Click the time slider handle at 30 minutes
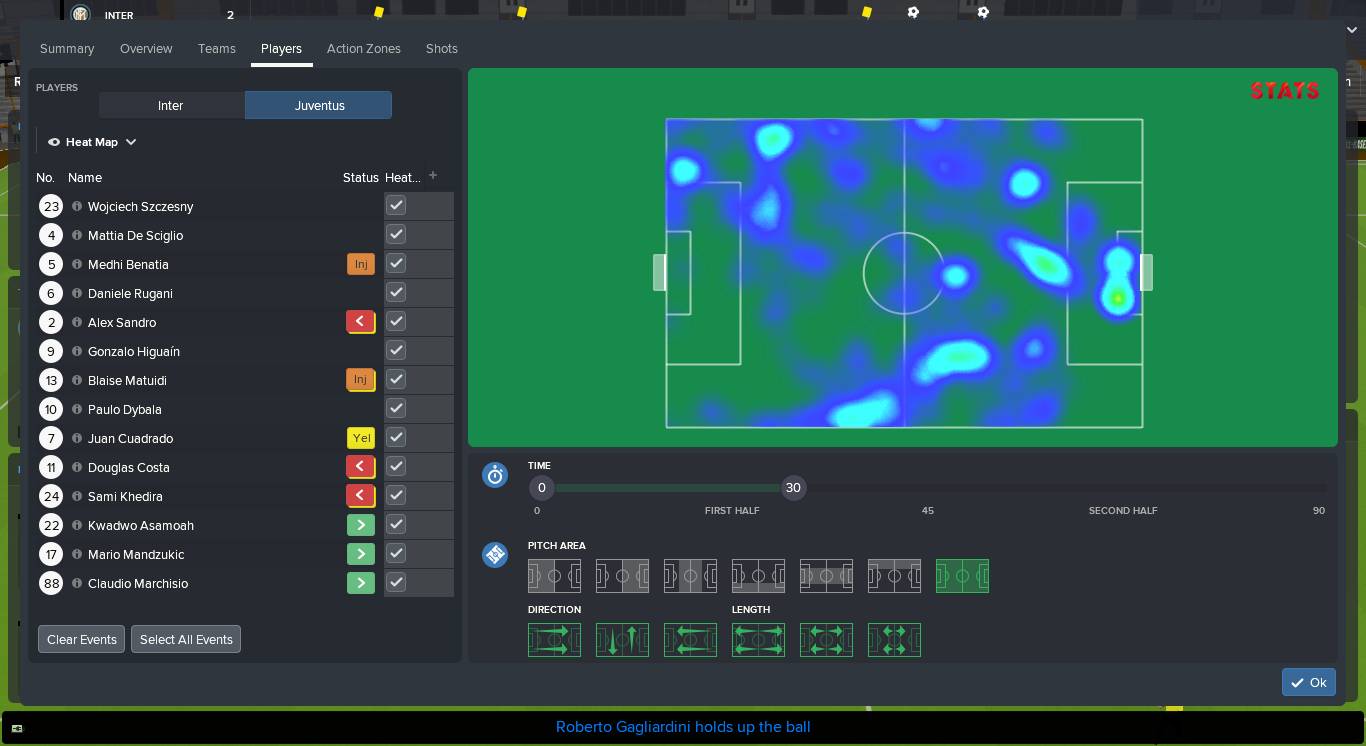Viewport: 1366px width, 746px height. [x=793, y=487]
